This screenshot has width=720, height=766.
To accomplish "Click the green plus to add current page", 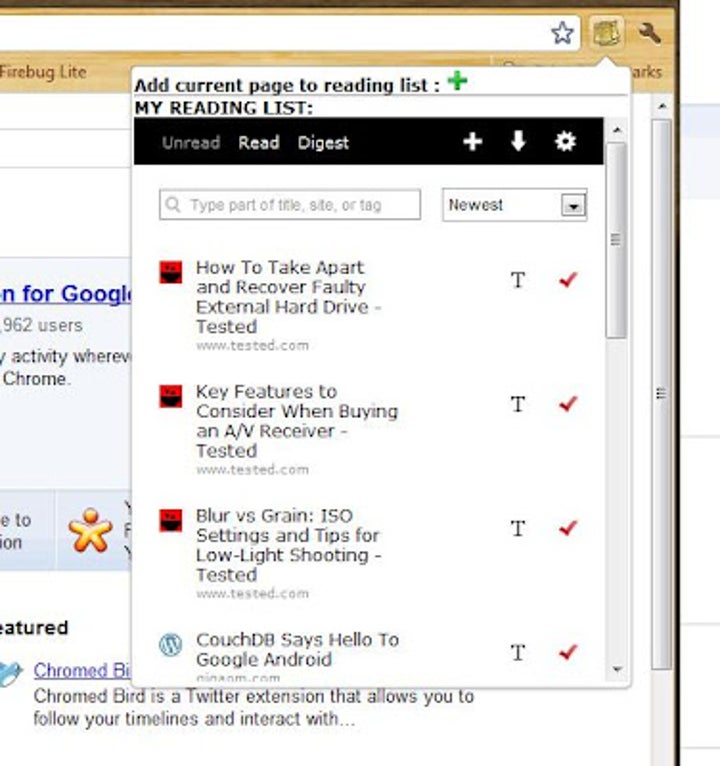I will point(457,81).
